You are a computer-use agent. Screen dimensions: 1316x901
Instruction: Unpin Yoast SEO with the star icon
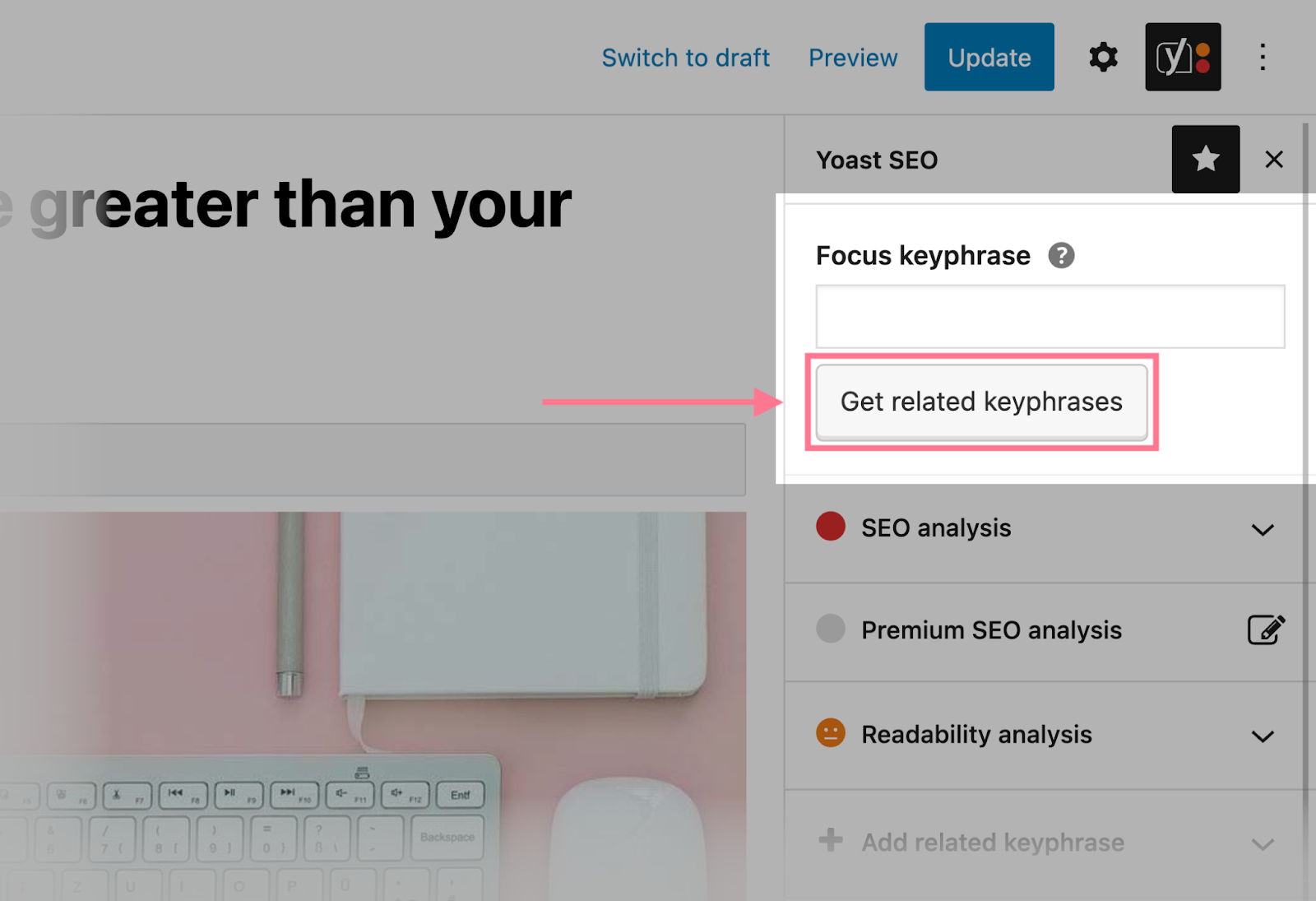coord(1206,159)
